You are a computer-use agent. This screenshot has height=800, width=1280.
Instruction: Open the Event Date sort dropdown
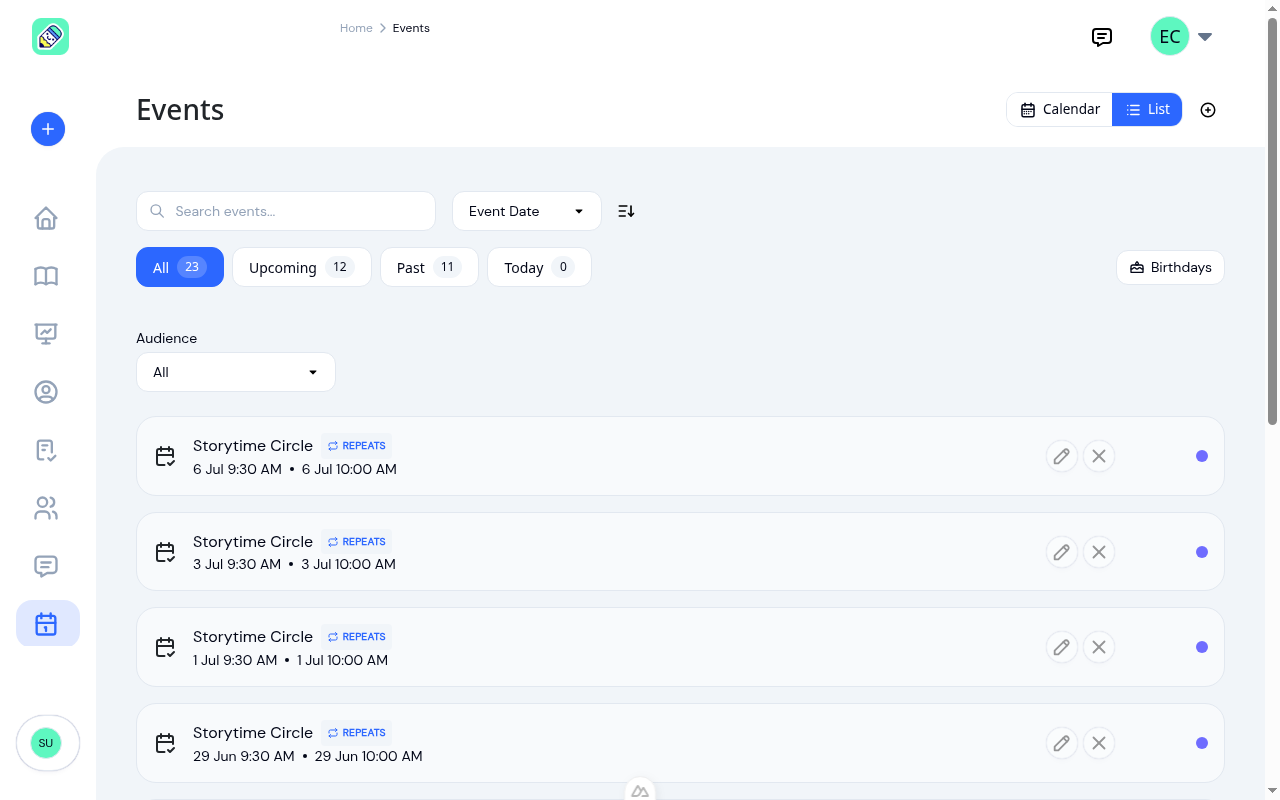click(527, 211)
